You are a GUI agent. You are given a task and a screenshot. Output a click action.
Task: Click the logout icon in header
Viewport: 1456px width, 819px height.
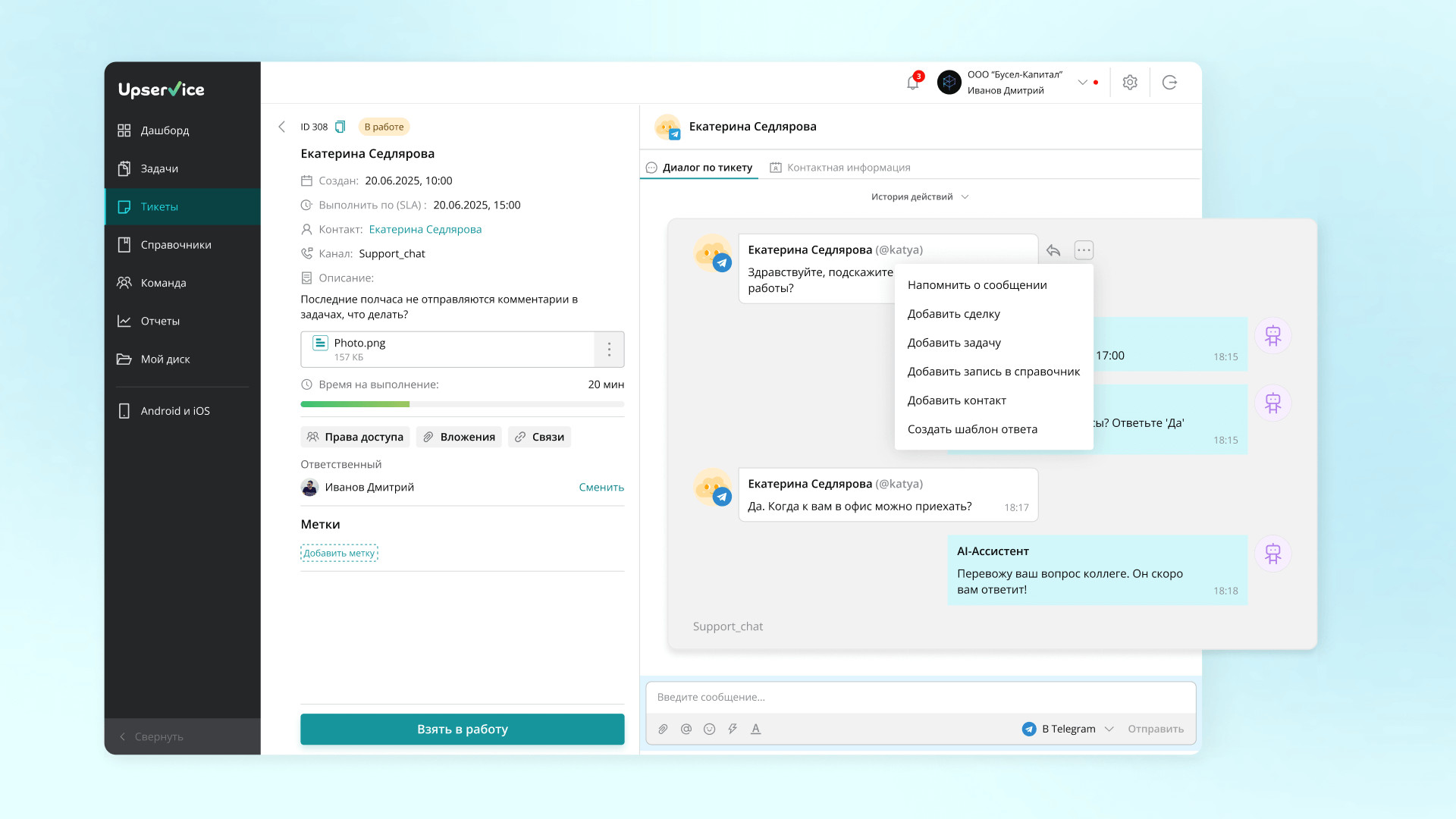pos(1169,83)
